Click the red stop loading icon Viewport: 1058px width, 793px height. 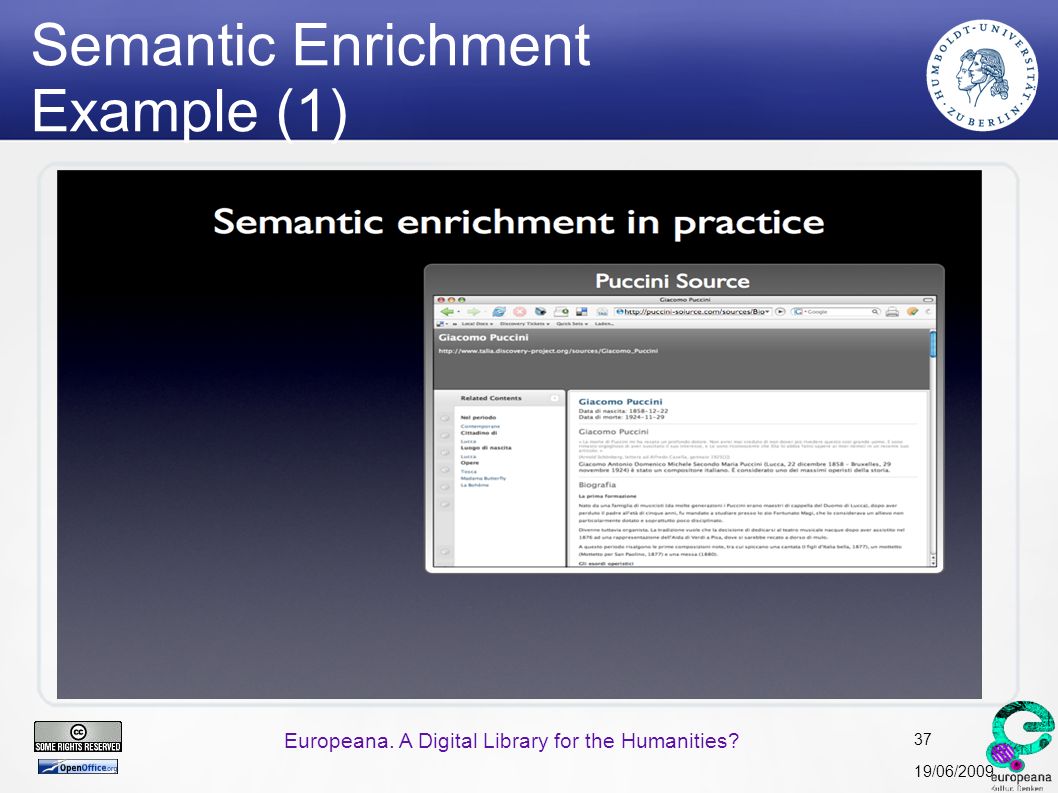click(520, 312)
